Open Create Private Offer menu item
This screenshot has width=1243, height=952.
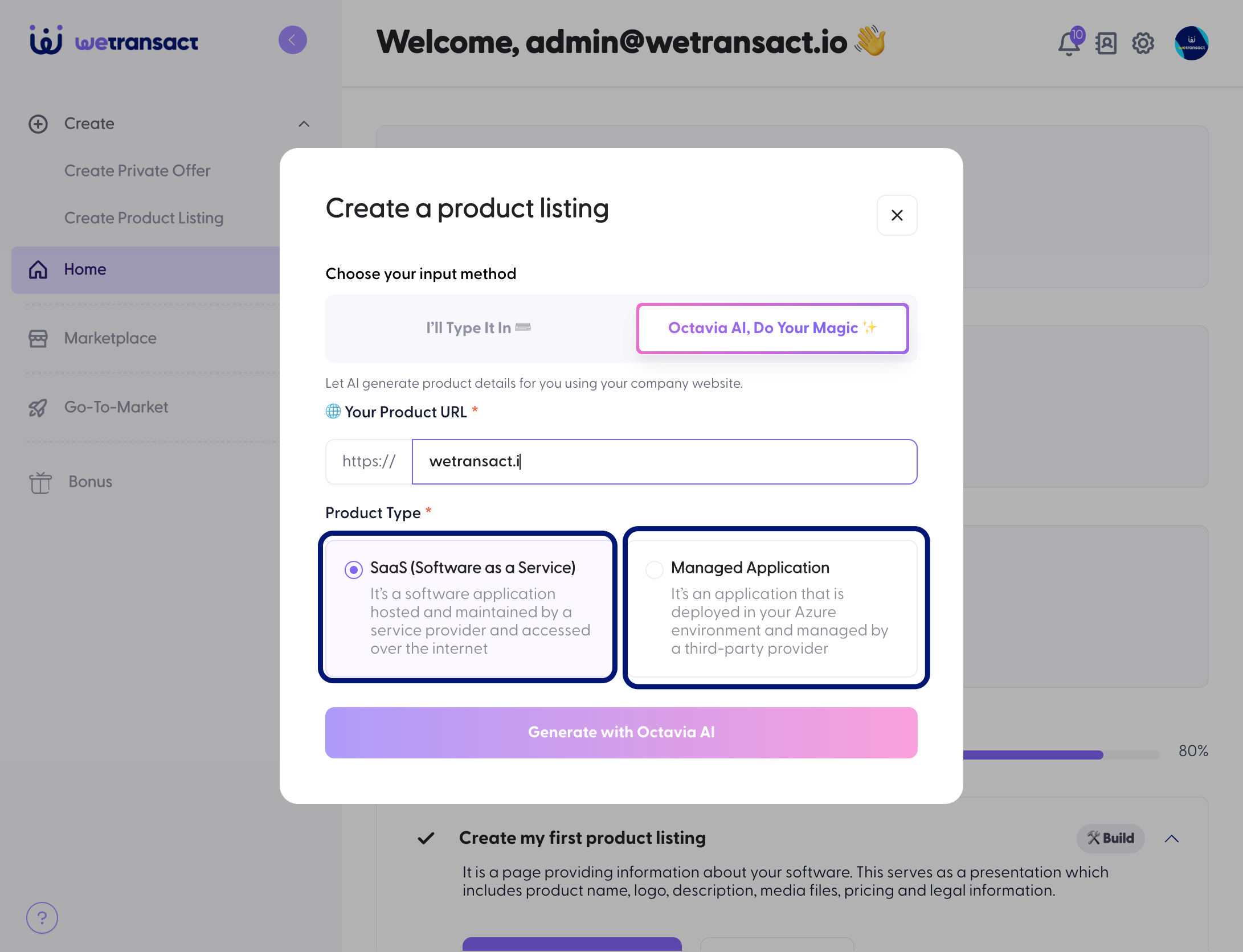coord(137,171)
